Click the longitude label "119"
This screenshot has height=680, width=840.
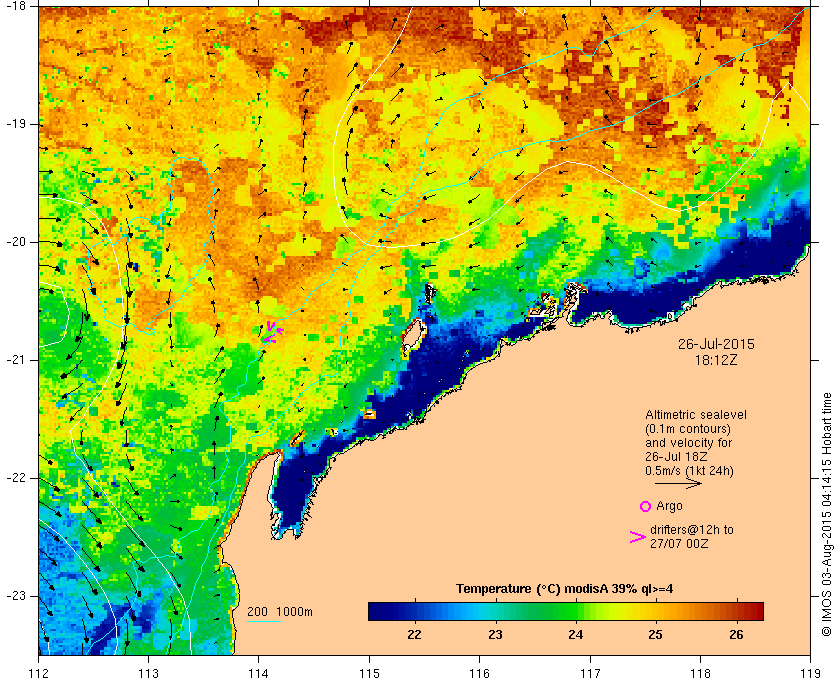point(810,672)
